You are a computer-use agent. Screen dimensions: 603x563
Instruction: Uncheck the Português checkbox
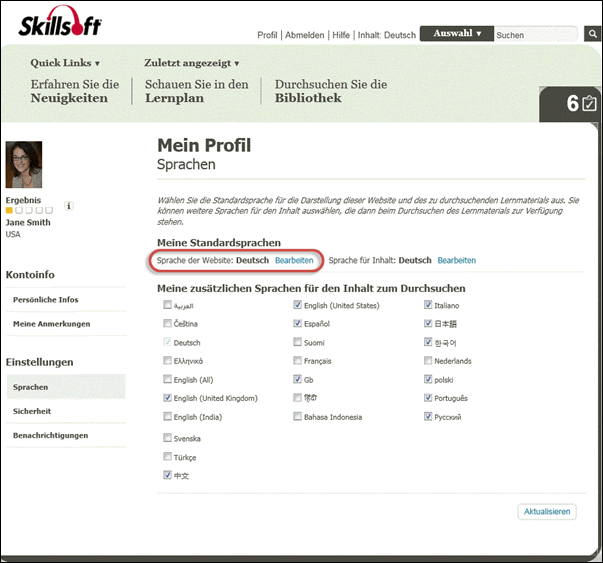click(428, 398)
